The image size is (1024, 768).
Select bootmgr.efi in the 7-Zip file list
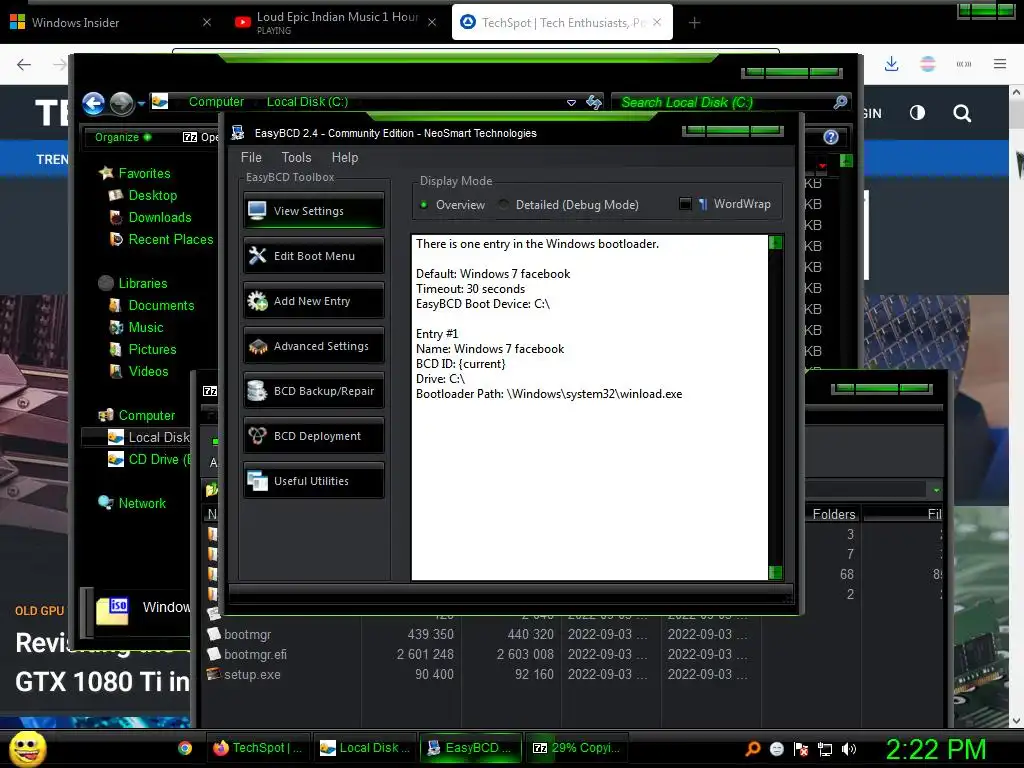(255, 654)
